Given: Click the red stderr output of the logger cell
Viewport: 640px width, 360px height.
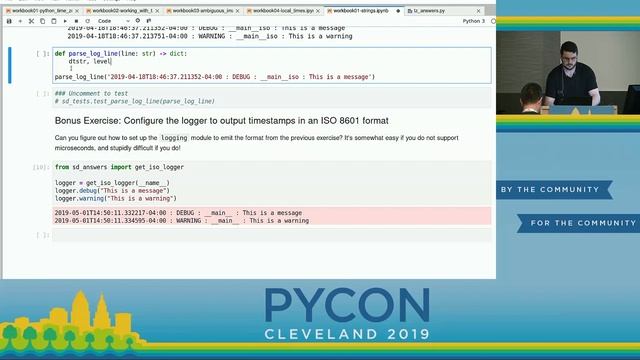Looking at the screenshot, I should (272, 216).
